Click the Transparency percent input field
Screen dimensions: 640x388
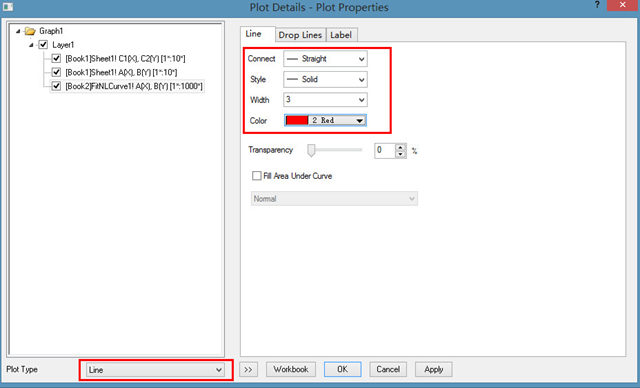[x=385, y=151]
